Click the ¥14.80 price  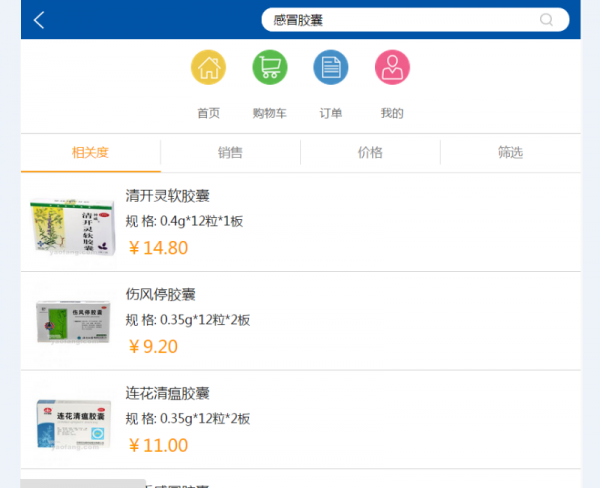(x=158, y=248)
